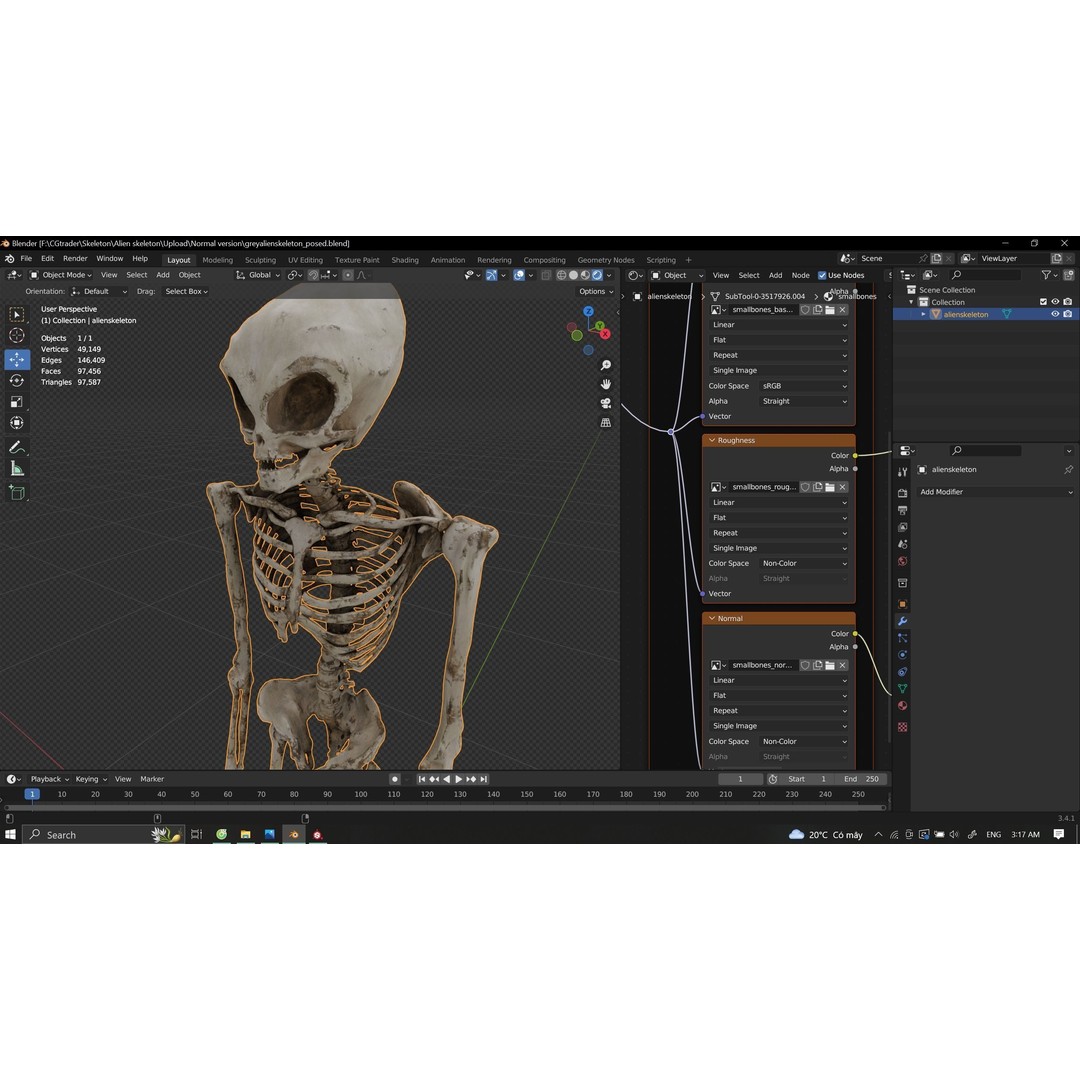Hide alienskeleton object with eye icon
Screen dimensions: 1080x1080
[1055, 314]
